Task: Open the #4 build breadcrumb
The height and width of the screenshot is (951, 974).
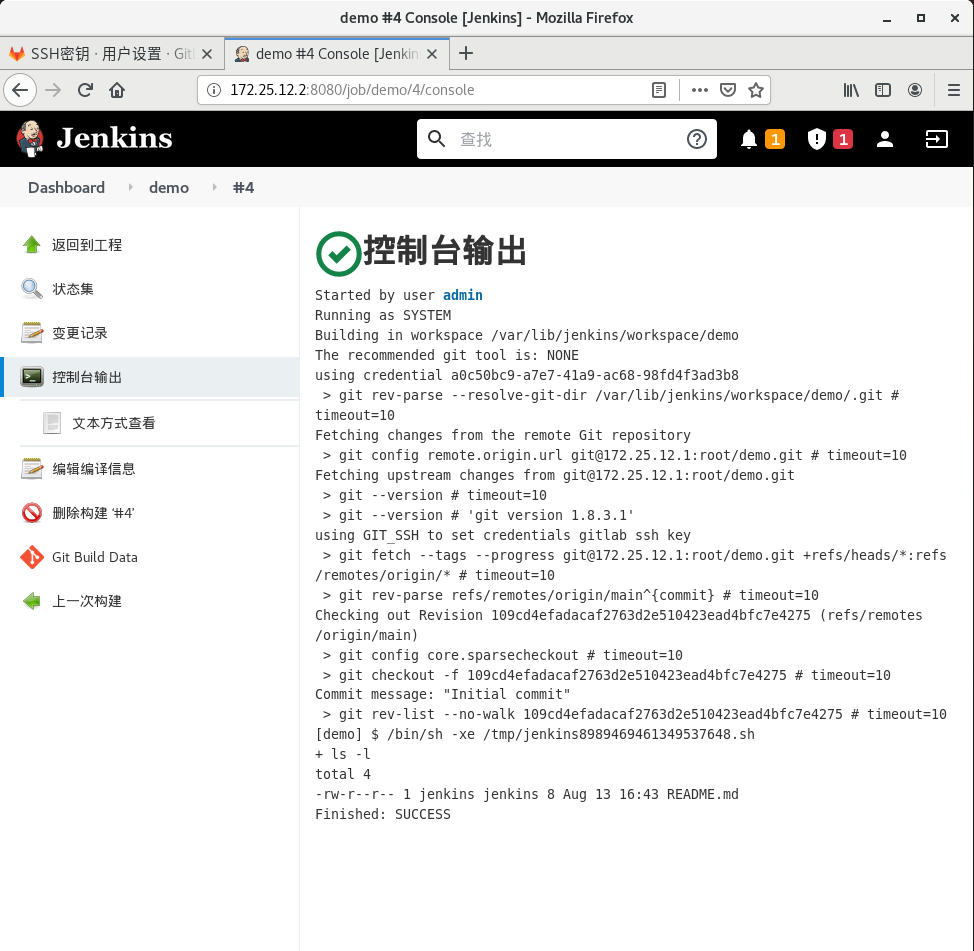Action: pyautogui.click(x=244, y=188)
